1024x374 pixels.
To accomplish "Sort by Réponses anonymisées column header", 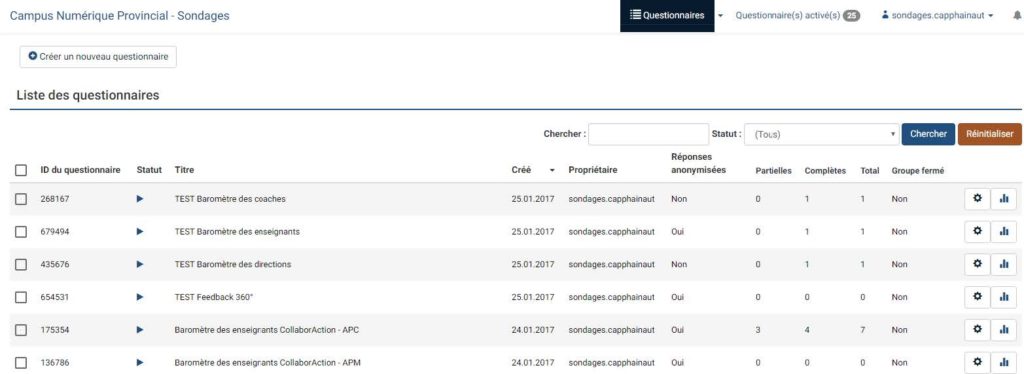I will pos(697,163).
